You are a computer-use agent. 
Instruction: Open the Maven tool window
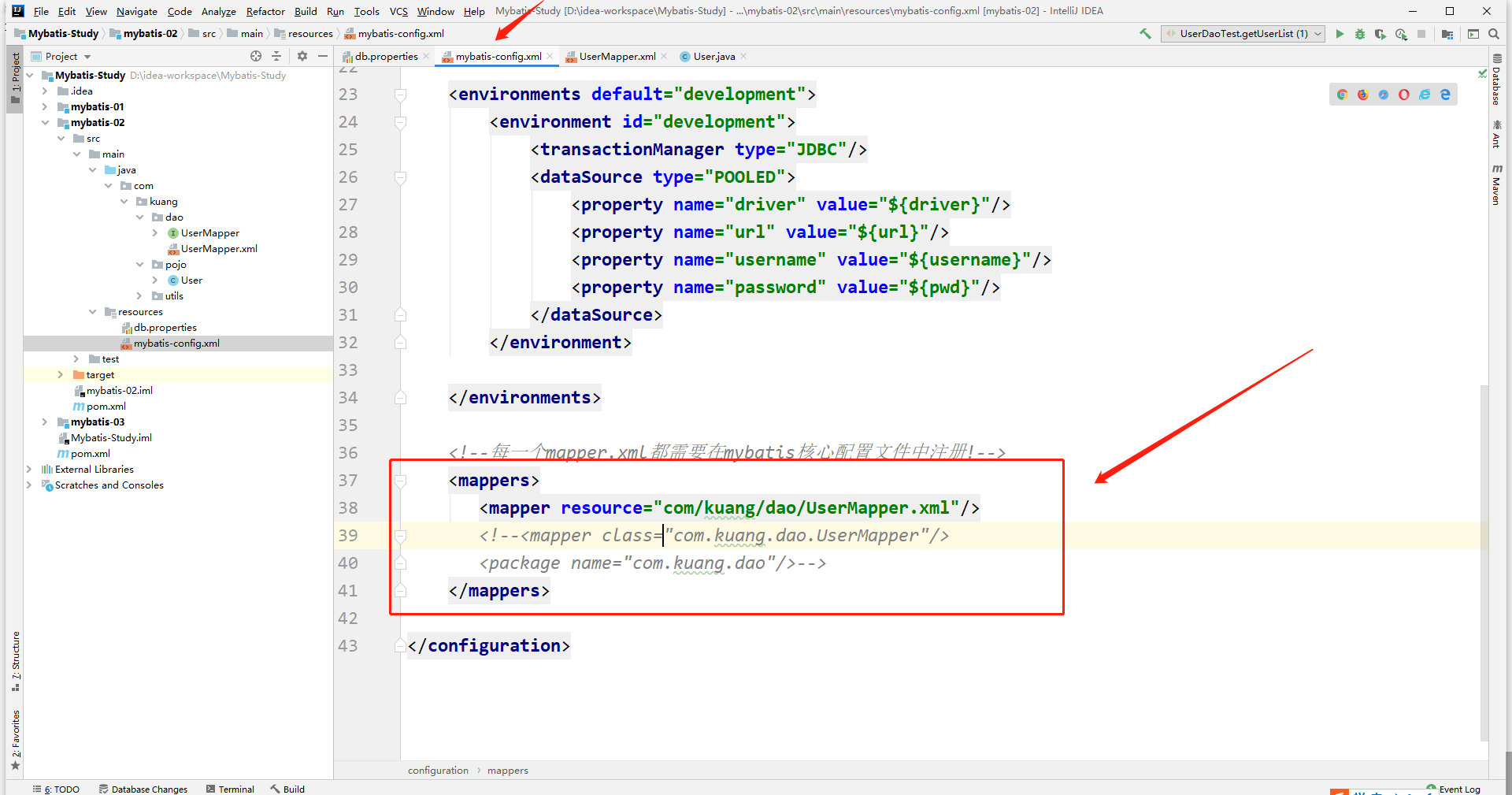click(1496, 185)
